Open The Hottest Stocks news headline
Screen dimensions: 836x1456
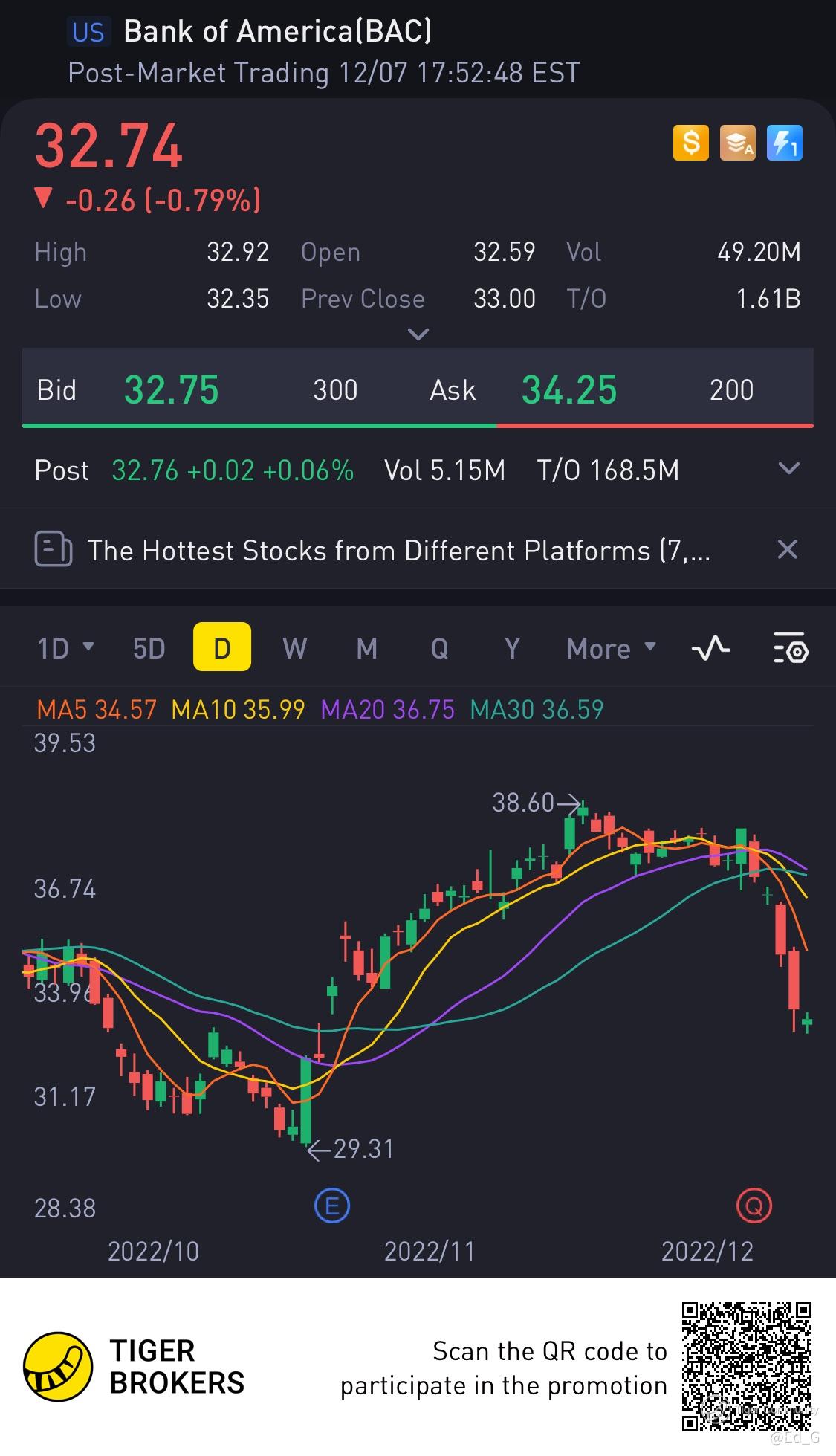399,551
